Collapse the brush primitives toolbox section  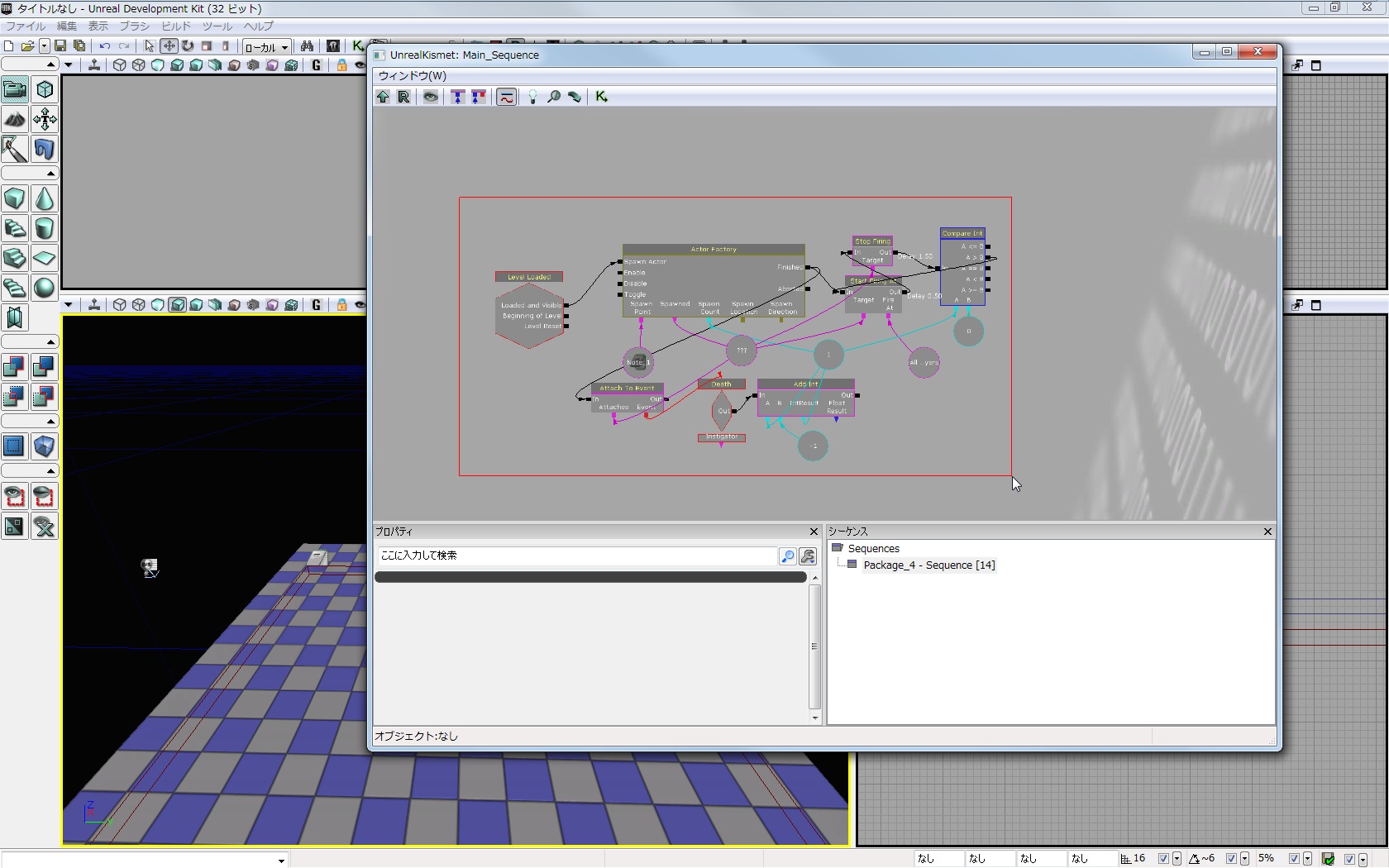pyautogui.click(x=50, y=174)
